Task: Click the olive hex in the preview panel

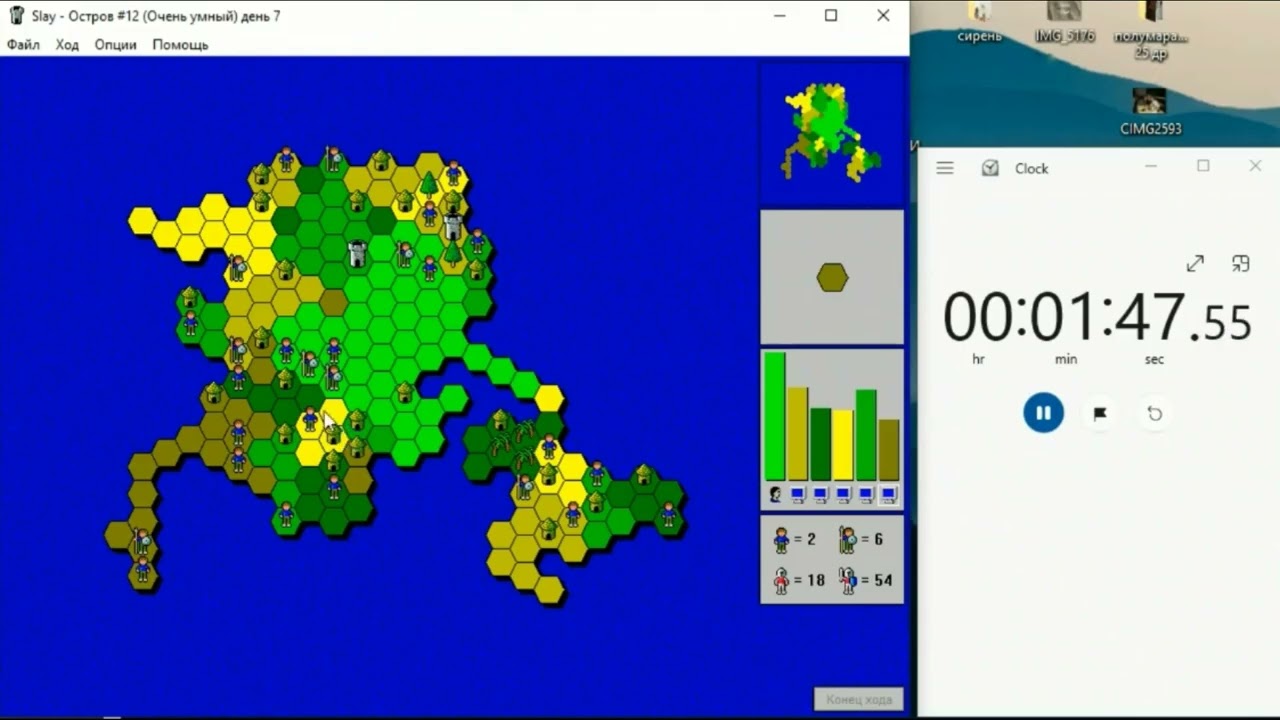Action: tap(832, 277)
